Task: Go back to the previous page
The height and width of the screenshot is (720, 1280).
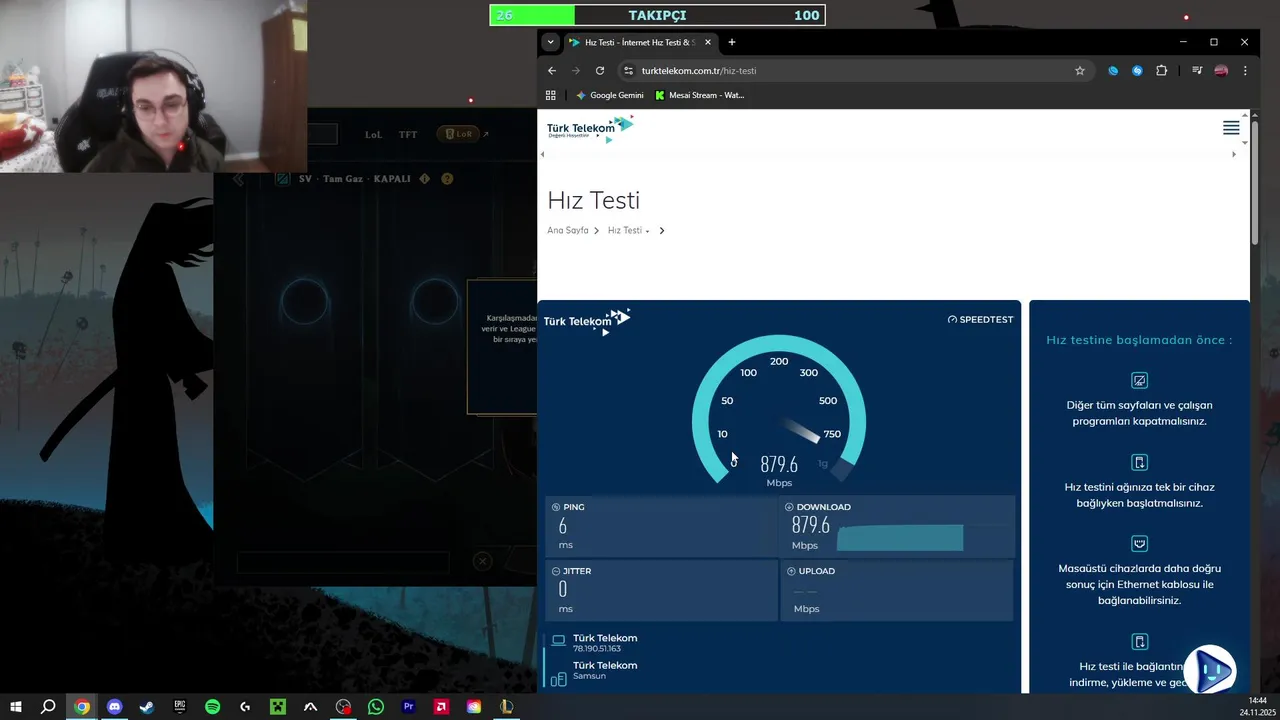Action: point(552,71)
